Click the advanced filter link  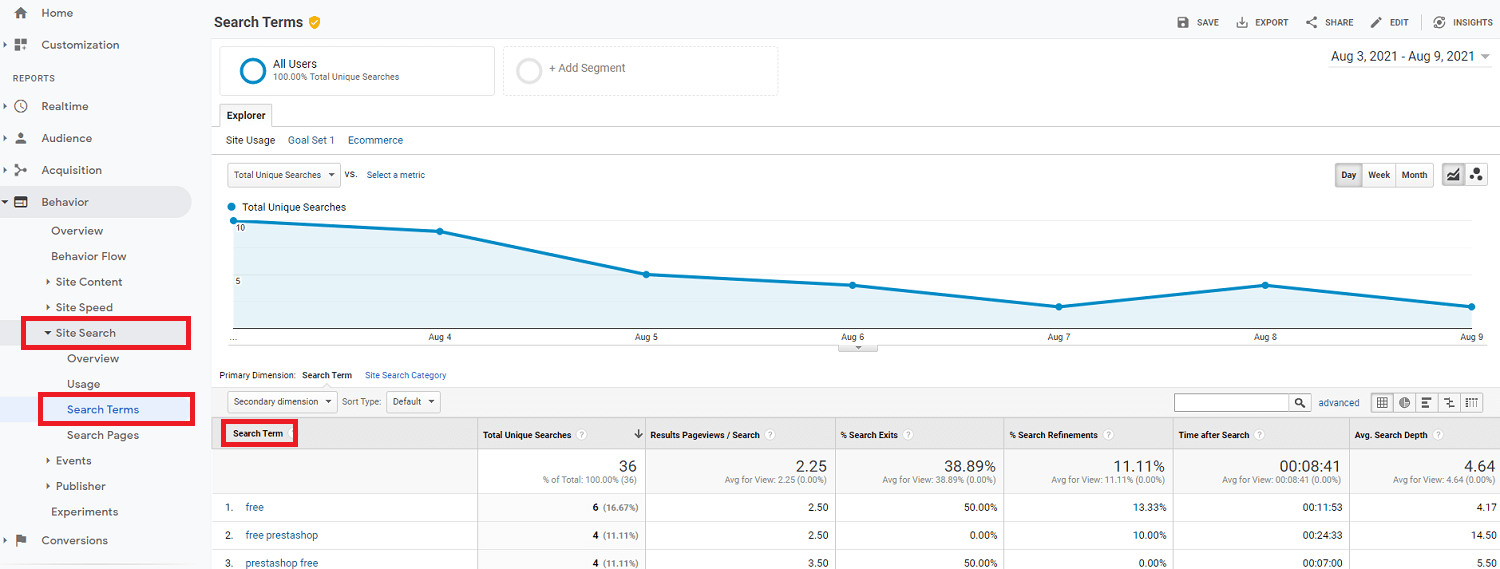[1338, 403]
